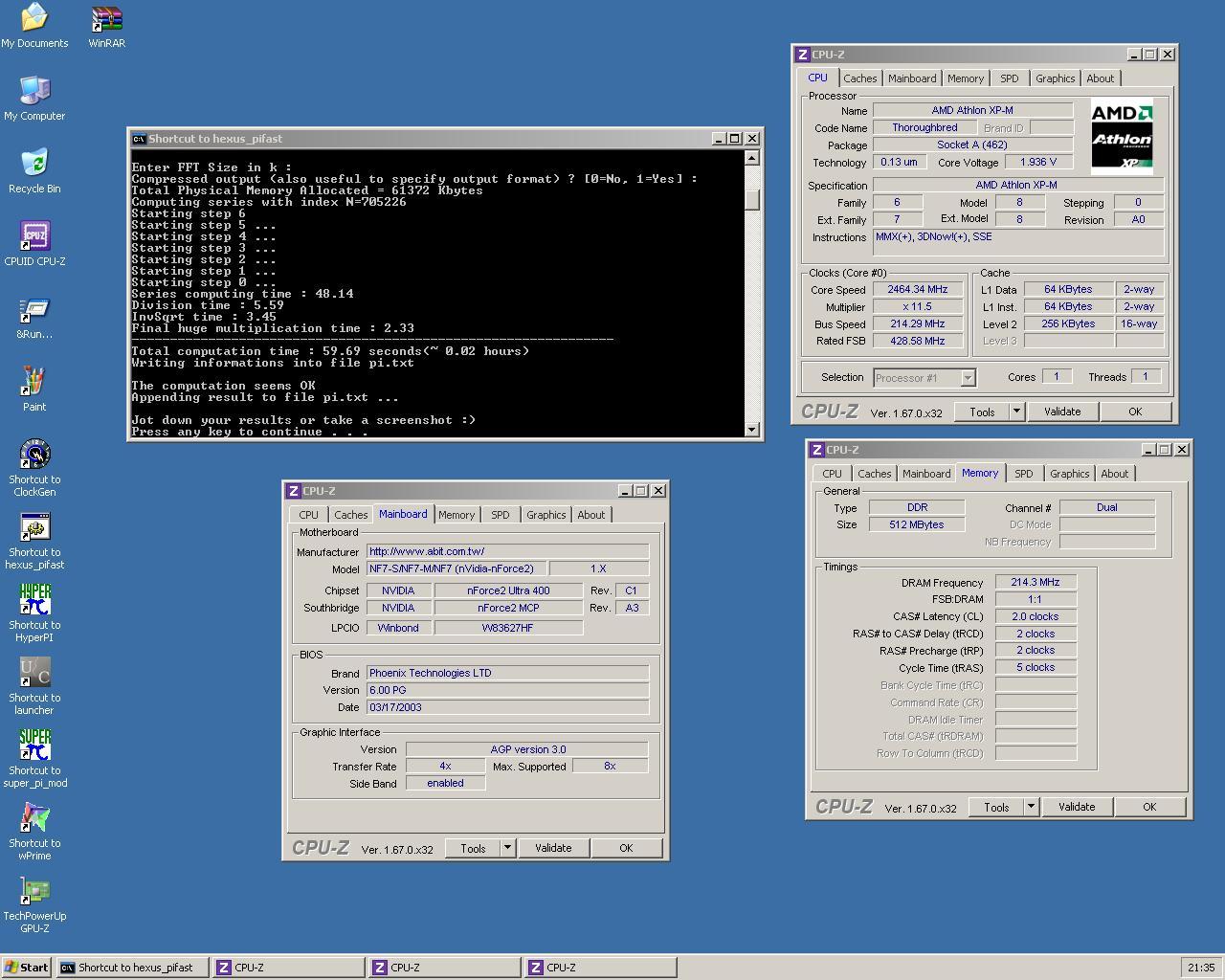Open Graphics tab in top-right CPU-Z window
1225x980 pixels.
coord(1055,79)
